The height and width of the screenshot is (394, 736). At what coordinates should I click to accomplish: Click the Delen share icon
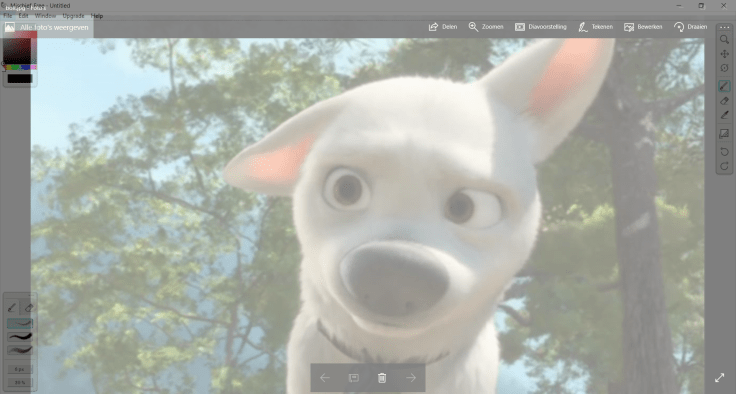433,27
